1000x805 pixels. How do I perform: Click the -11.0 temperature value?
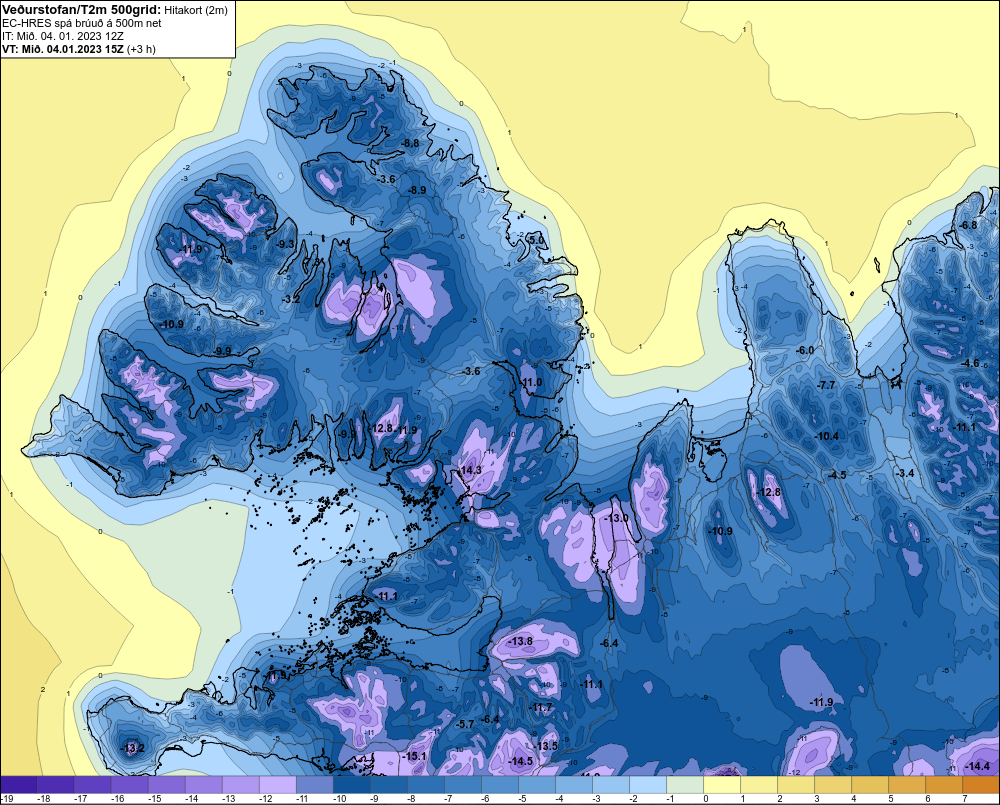tap(531, 382)
